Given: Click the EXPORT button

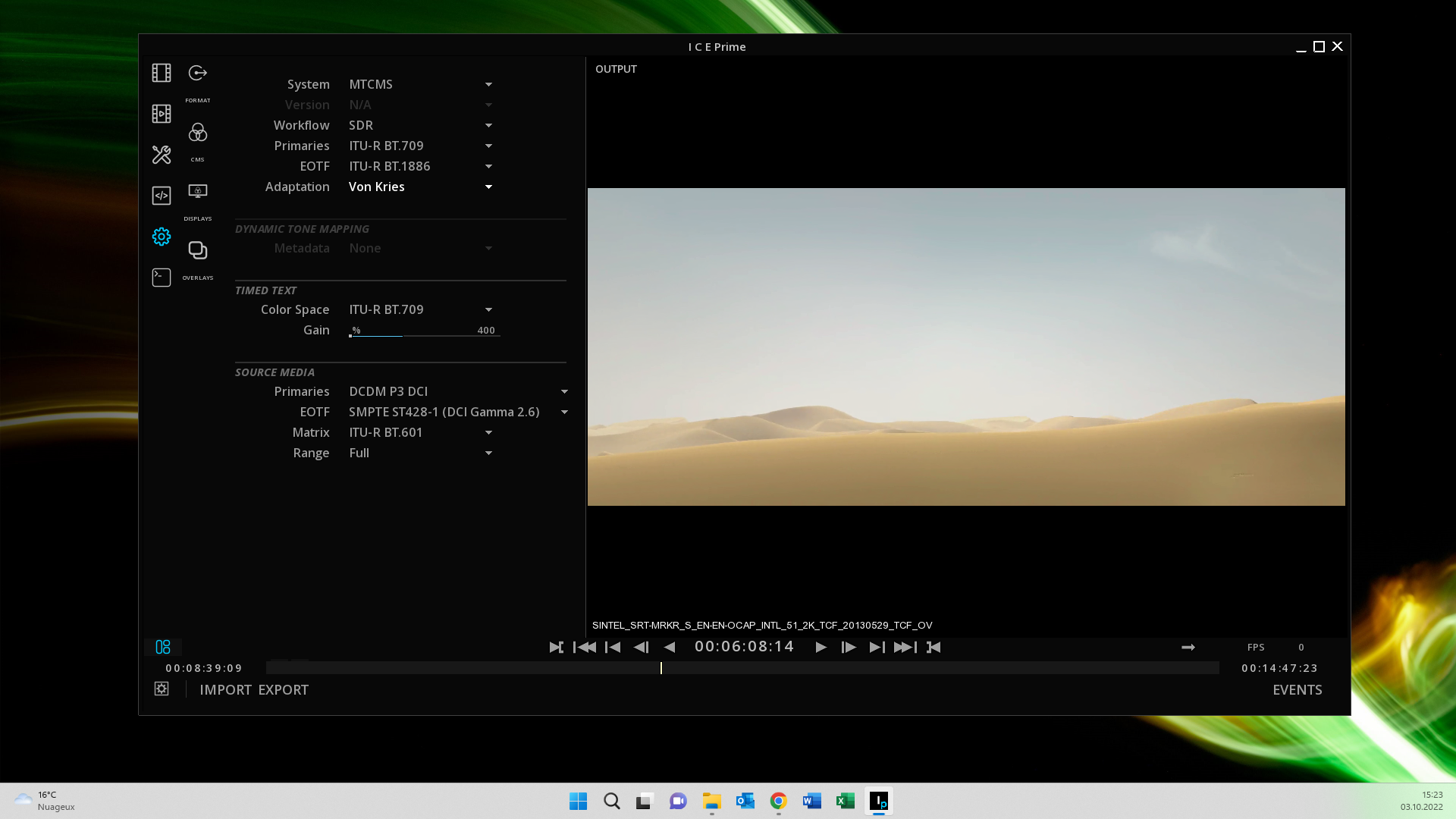Looking at the screenshot, I should click(x=283, y=689).
